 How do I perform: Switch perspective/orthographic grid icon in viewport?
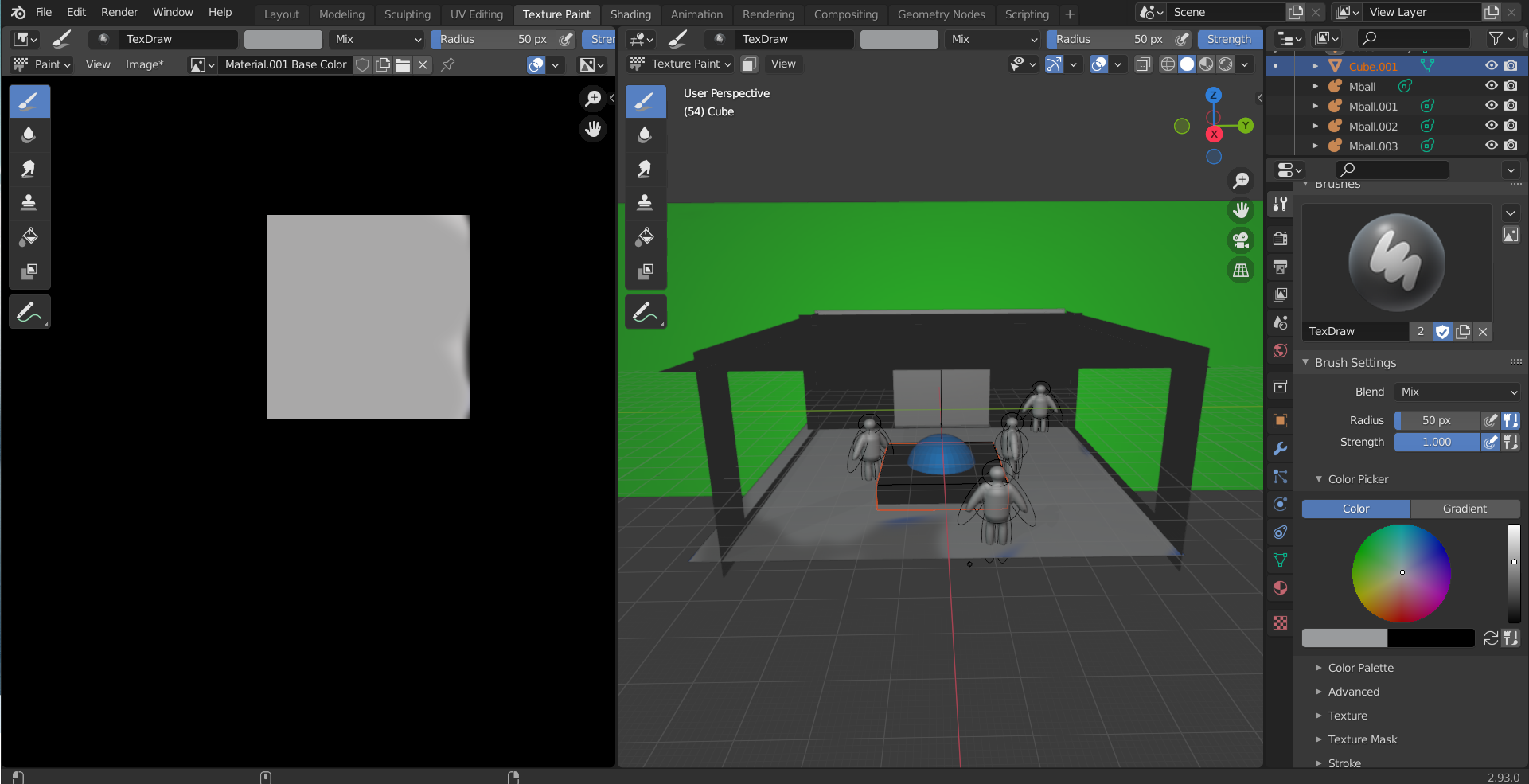(1241, 271)
